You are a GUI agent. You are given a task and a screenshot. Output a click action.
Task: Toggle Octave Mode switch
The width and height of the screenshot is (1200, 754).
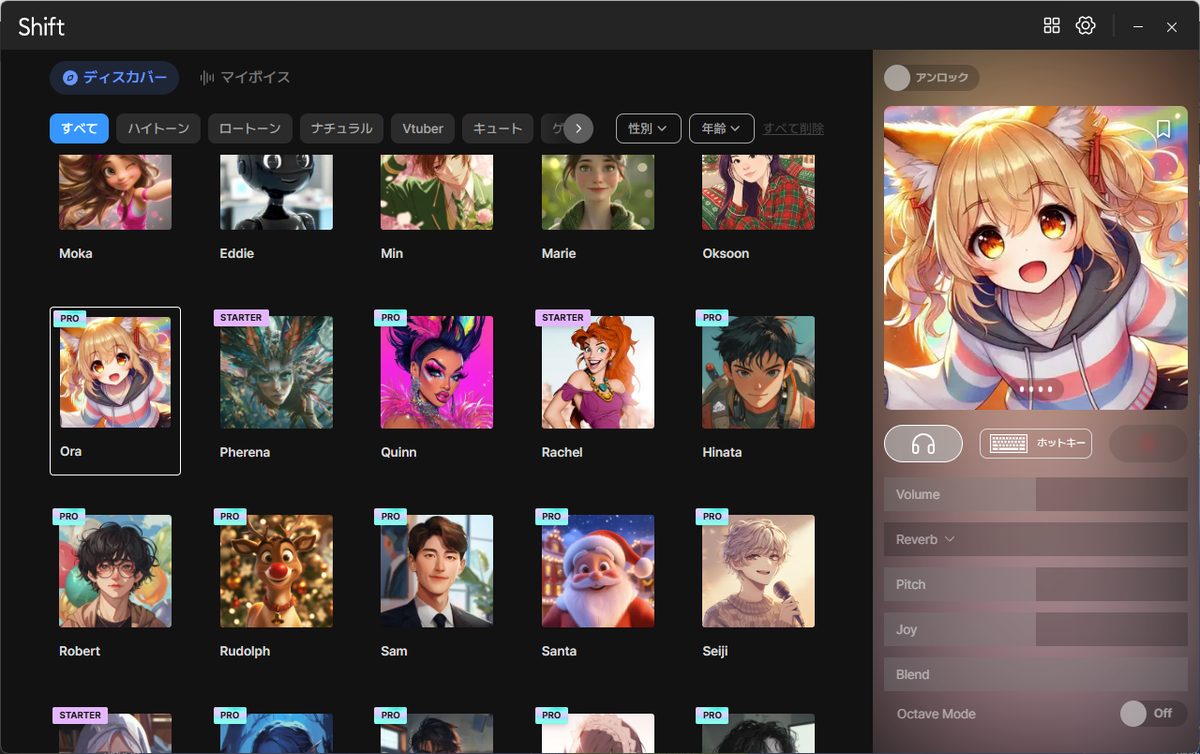[x=1152, y=713]
